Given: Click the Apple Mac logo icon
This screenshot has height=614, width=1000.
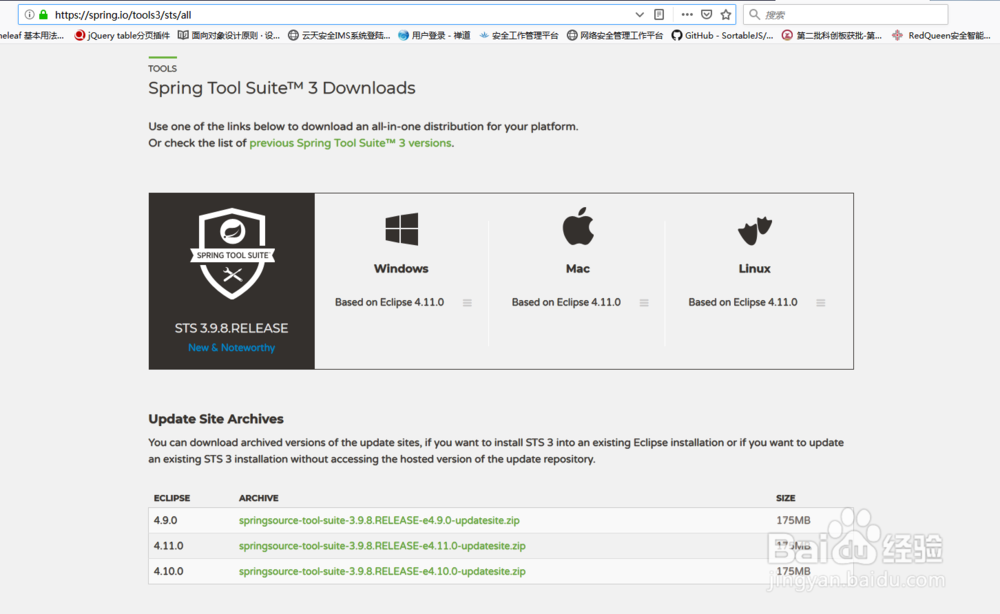Looking at the screenshot, I should 578,226.
